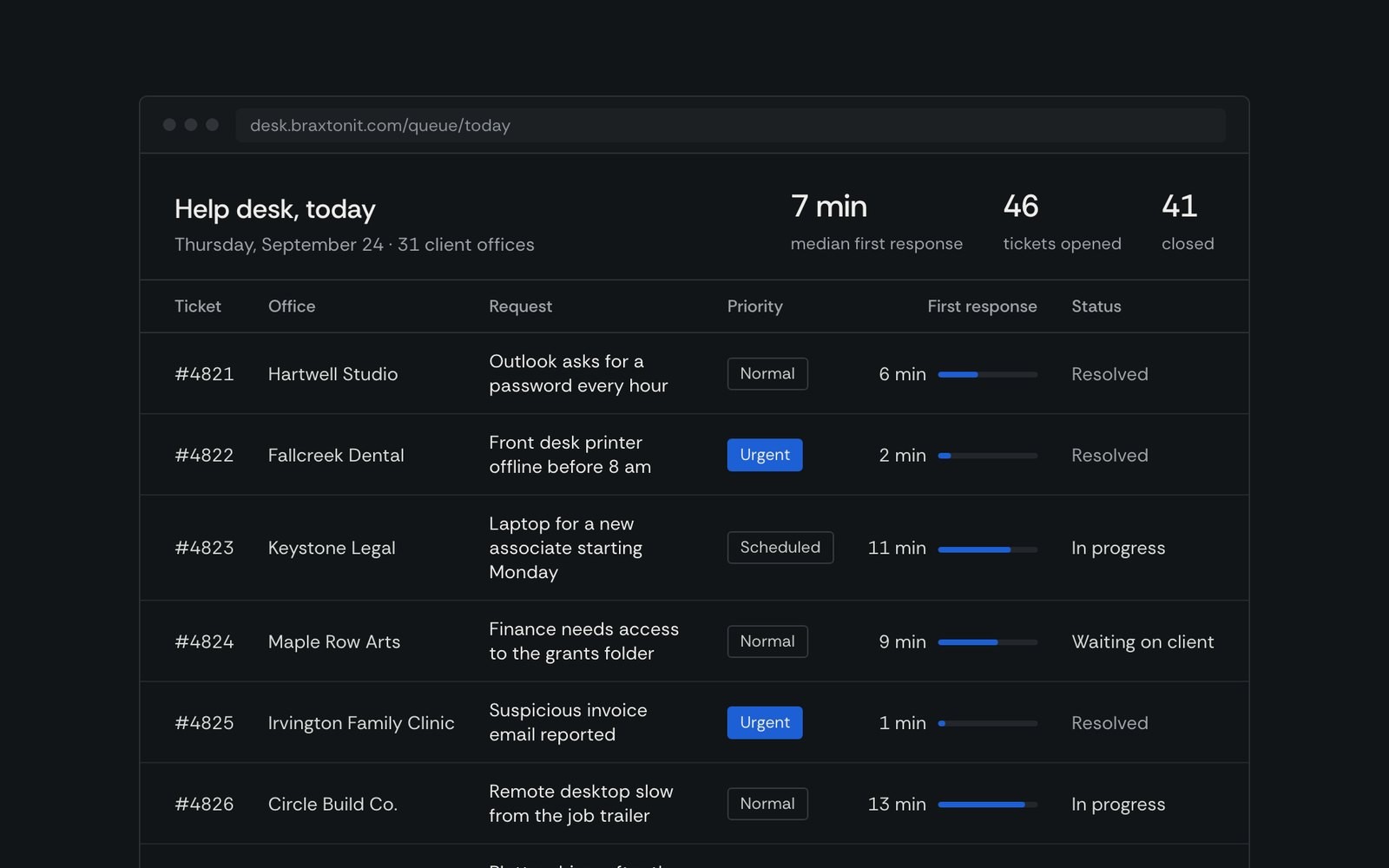Click the Urgent badge on Fallcreek Dental's ticket
This screenshot has height=868, width=1389.
(765, 455)
